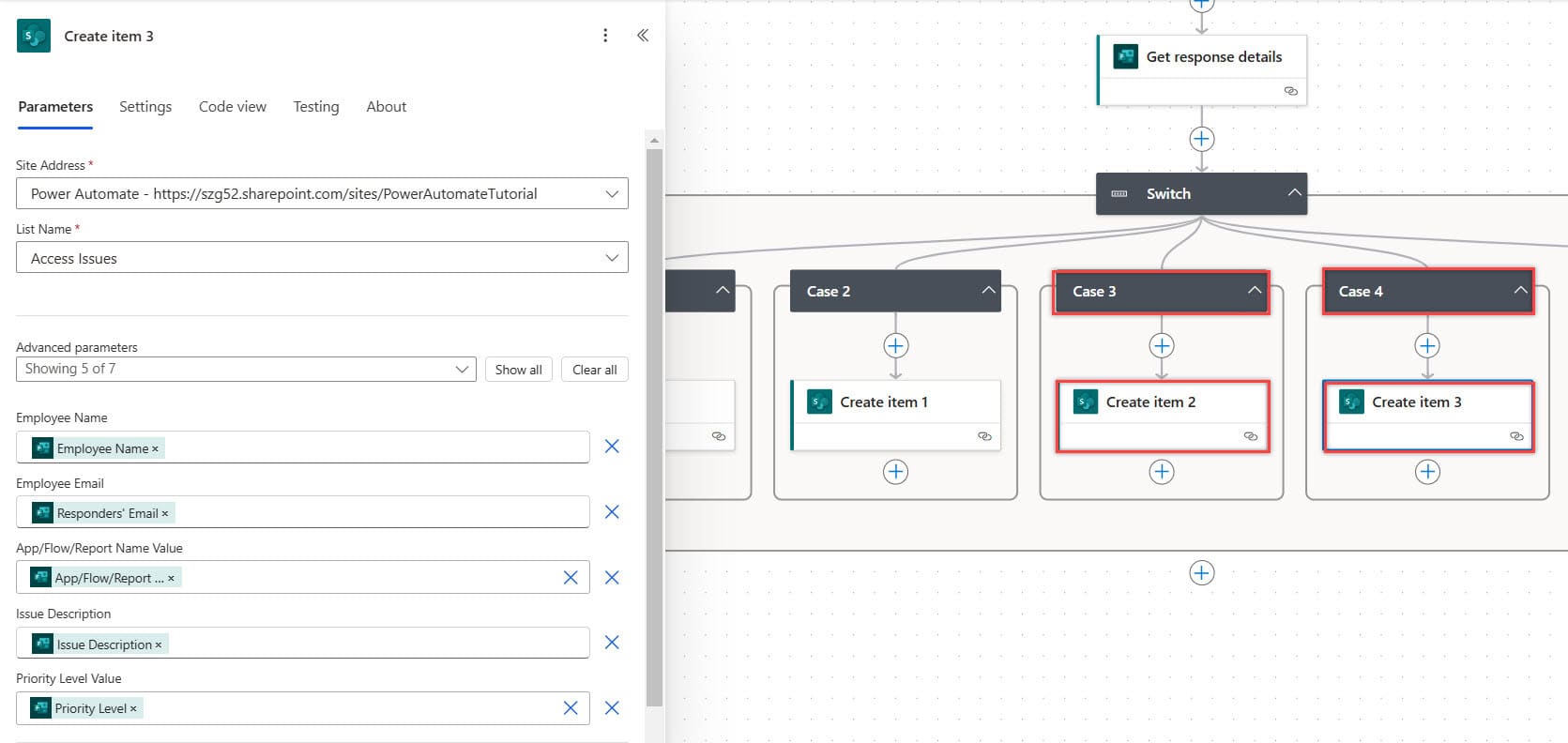Add an action at top of Case 2
This screenshot has width=1568, height=743.
896,345
